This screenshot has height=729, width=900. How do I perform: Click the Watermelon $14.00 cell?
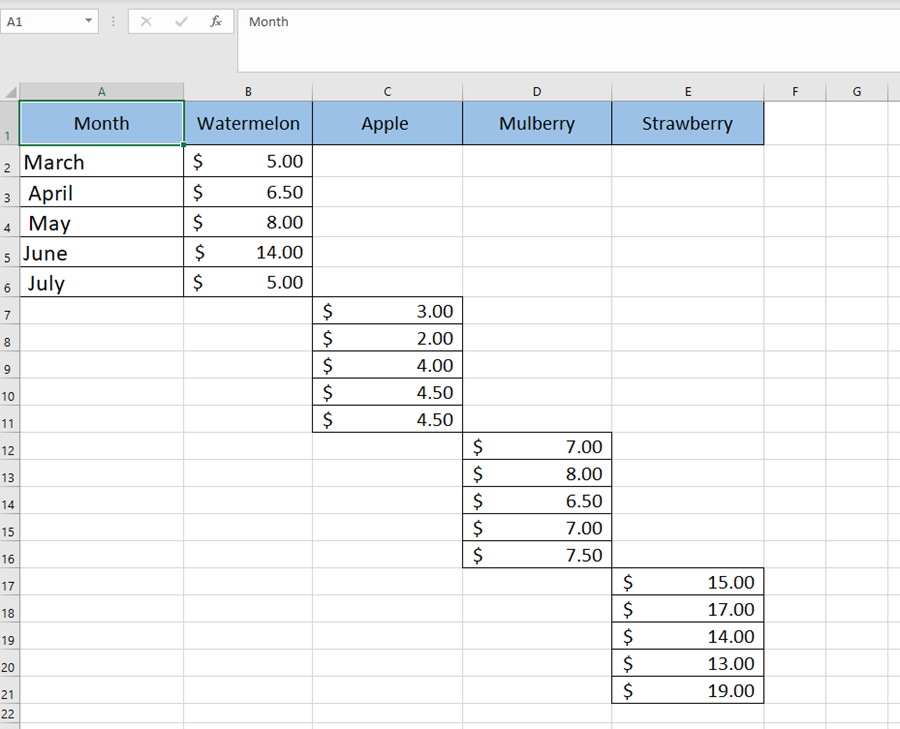click(x=248, y=253)
